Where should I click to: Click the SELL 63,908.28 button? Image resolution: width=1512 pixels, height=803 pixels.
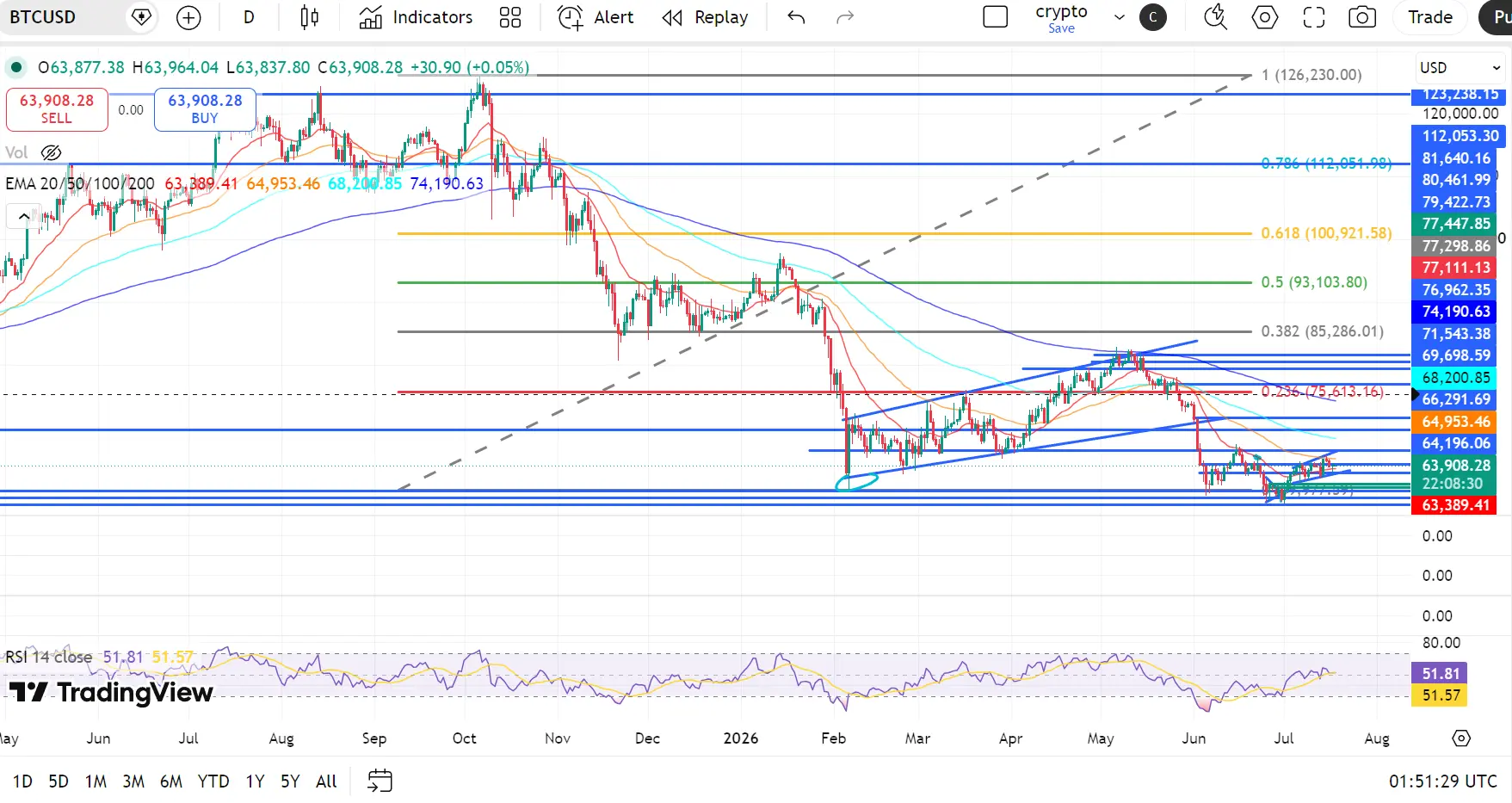point(57,109)
